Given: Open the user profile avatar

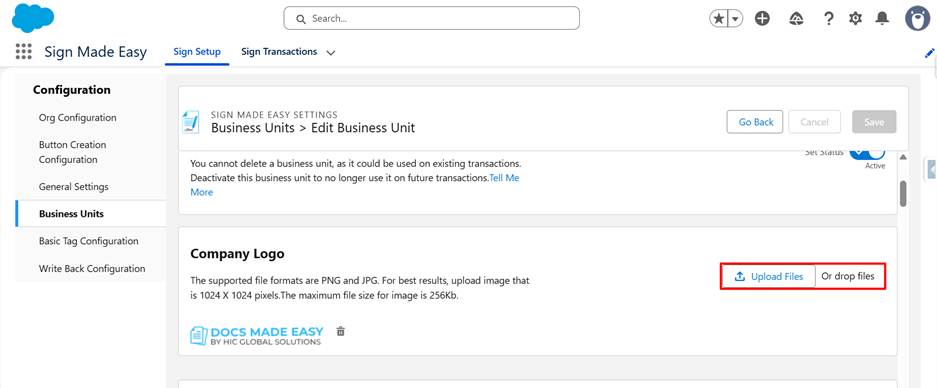Looking at the screenshot, I should 917,19.
